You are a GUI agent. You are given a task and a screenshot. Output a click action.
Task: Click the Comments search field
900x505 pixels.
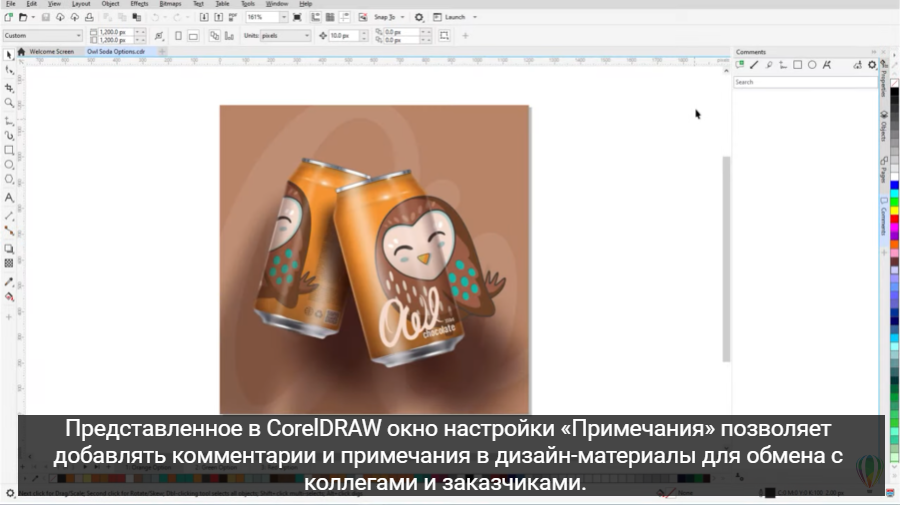coord(805,82)
